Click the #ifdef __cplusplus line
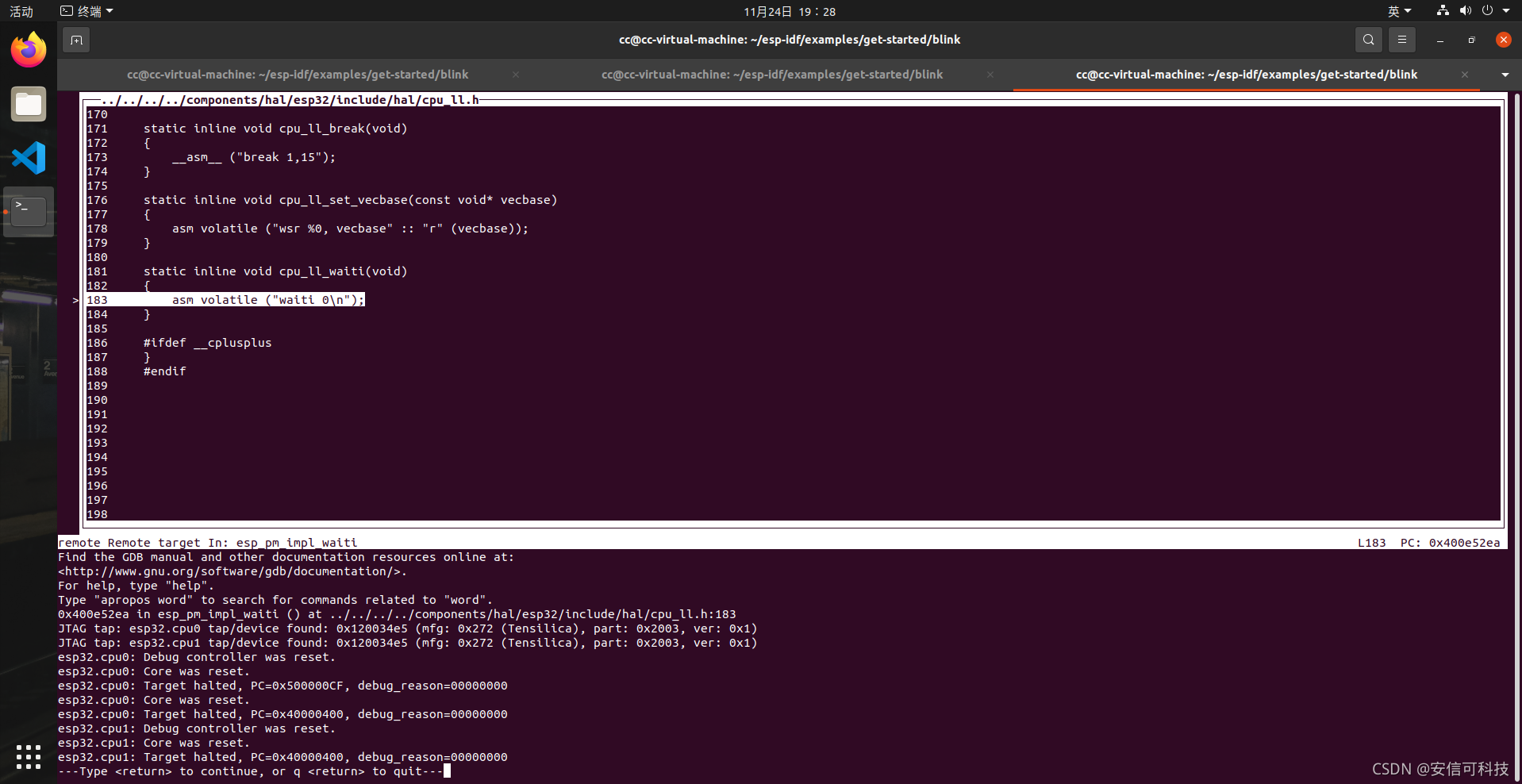This screenshot has height=784, width=1522. tap(207, 343)
